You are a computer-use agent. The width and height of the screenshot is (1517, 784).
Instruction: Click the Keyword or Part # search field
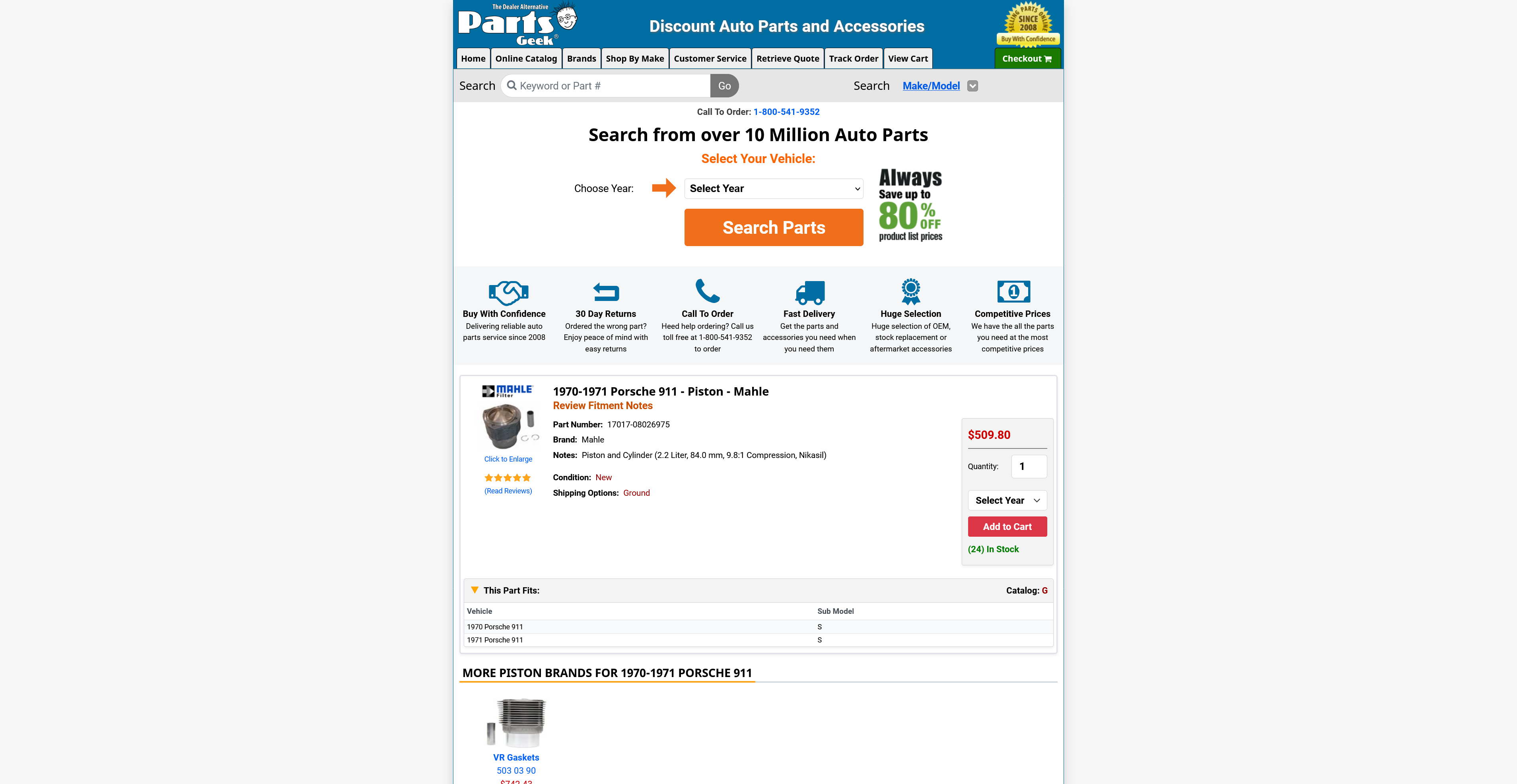605,86
